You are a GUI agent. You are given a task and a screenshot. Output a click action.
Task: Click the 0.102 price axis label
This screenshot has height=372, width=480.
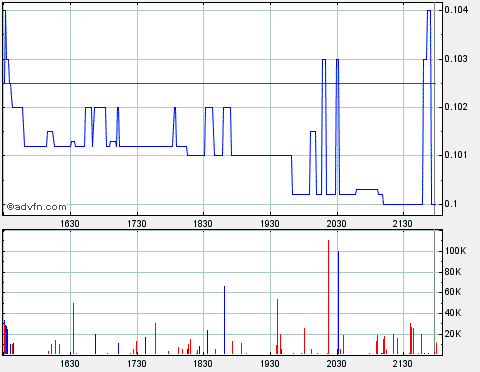coord(456,107)
